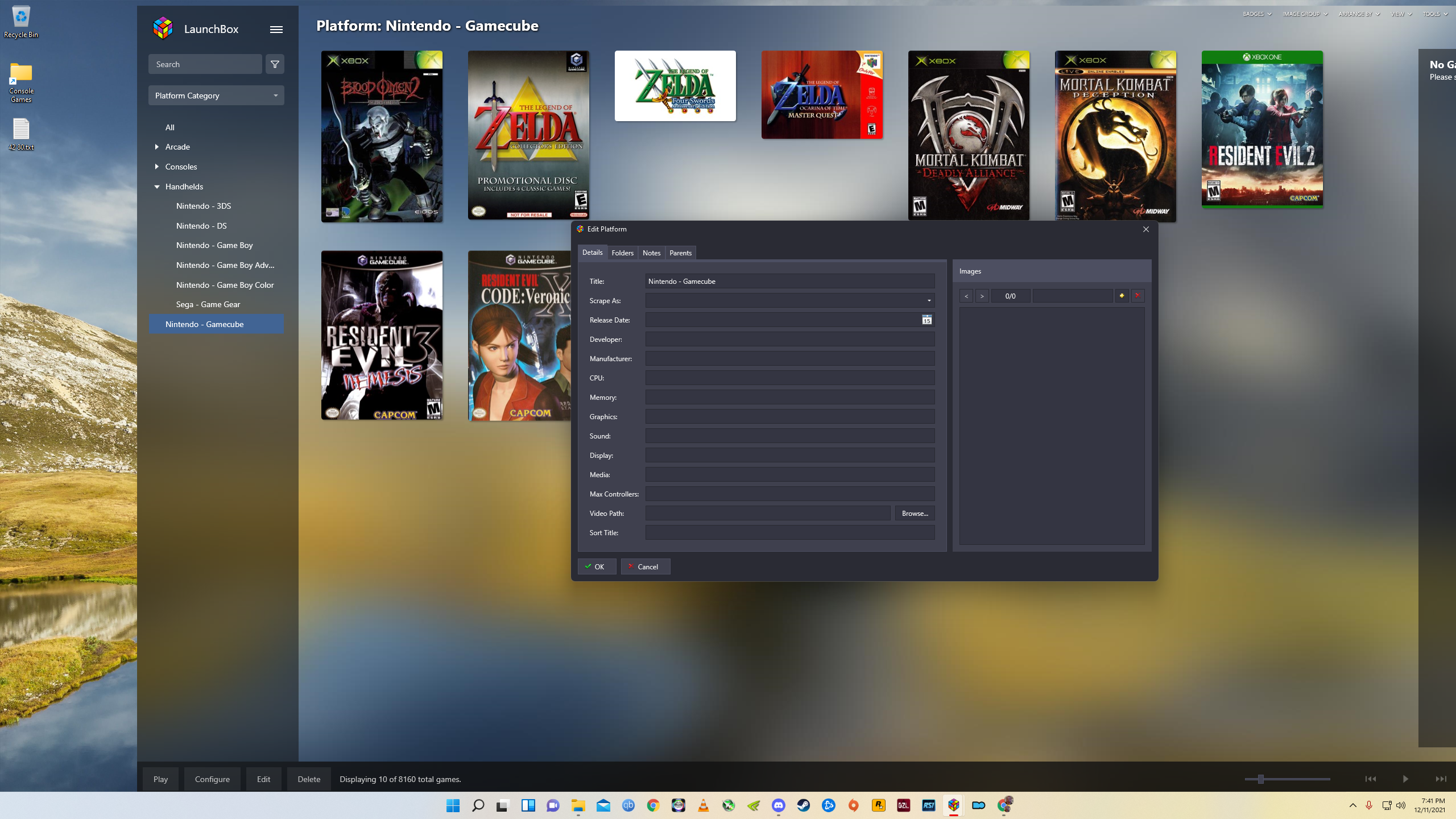Open Rockstar Games Launcher from taskbar

879,805
